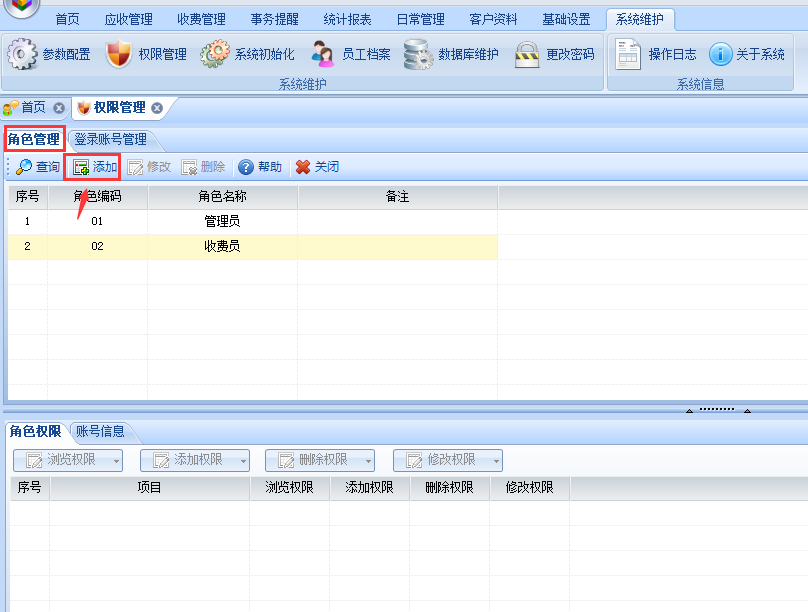Open 统计报表 ribbon menu
The image size is (808, 612).
(347, 20)
